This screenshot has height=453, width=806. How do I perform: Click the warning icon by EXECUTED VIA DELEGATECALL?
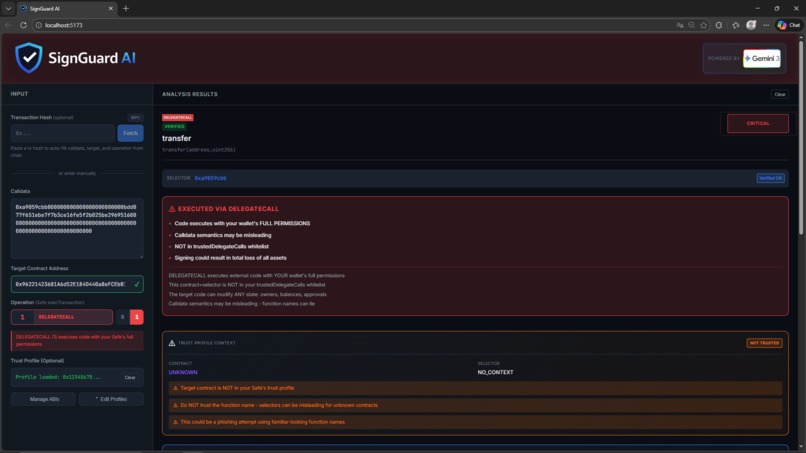tap(172, 209)
